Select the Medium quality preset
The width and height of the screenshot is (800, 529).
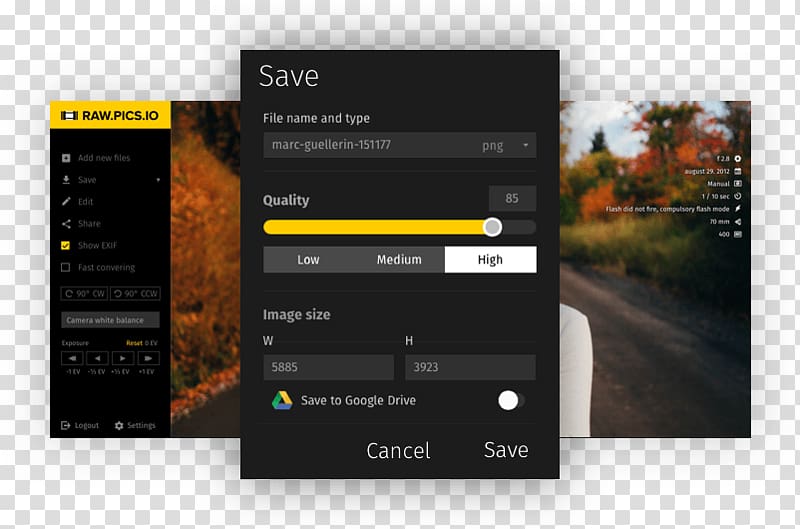point(399,260)
